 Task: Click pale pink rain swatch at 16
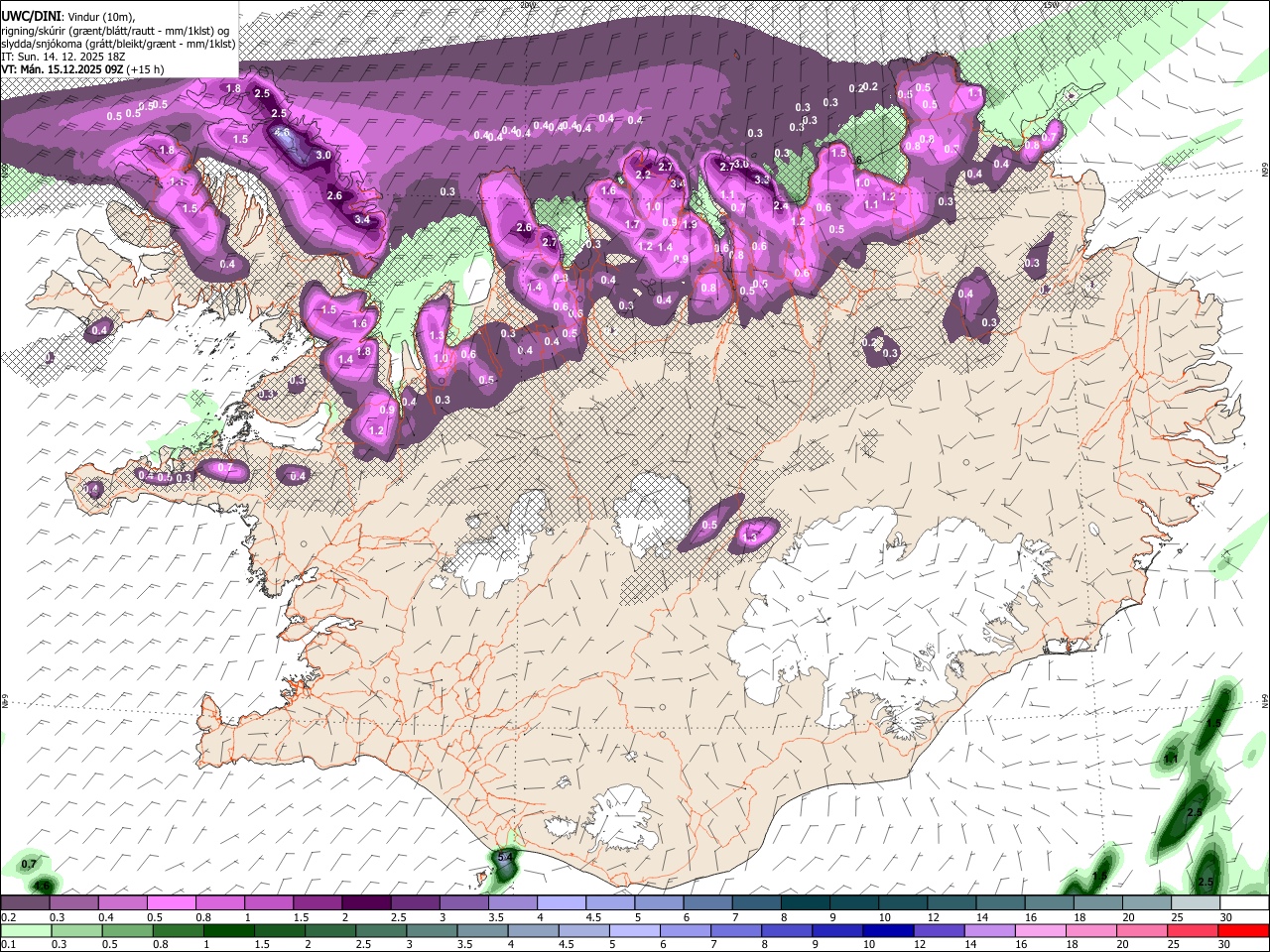pyautogui.click(x=1040, y=930)
